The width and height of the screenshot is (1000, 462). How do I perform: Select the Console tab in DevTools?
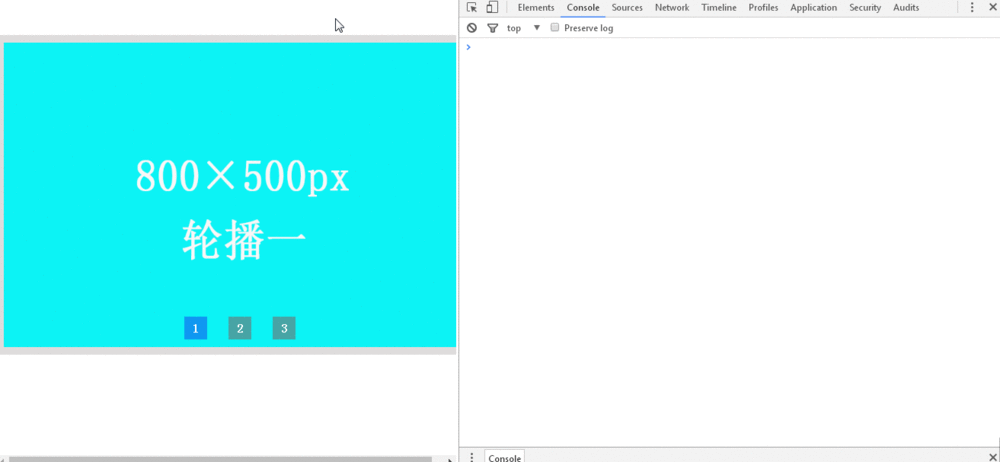(x=583, y=8)
